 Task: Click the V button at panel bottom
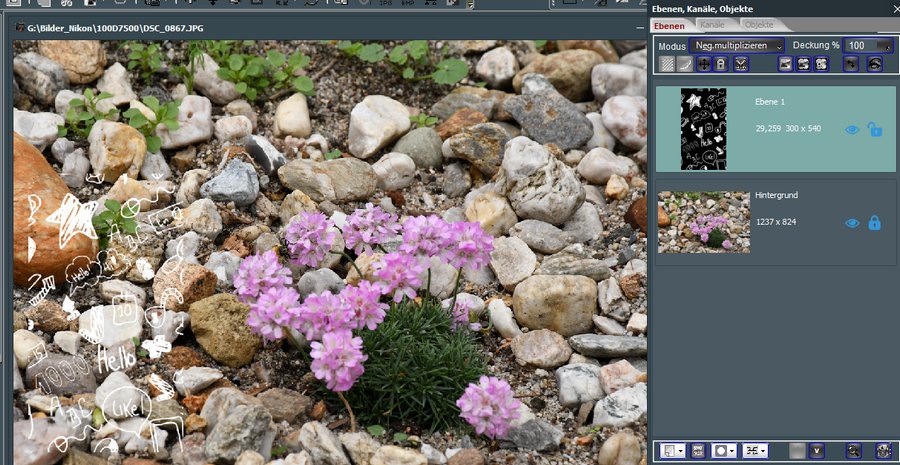(817, 451)
